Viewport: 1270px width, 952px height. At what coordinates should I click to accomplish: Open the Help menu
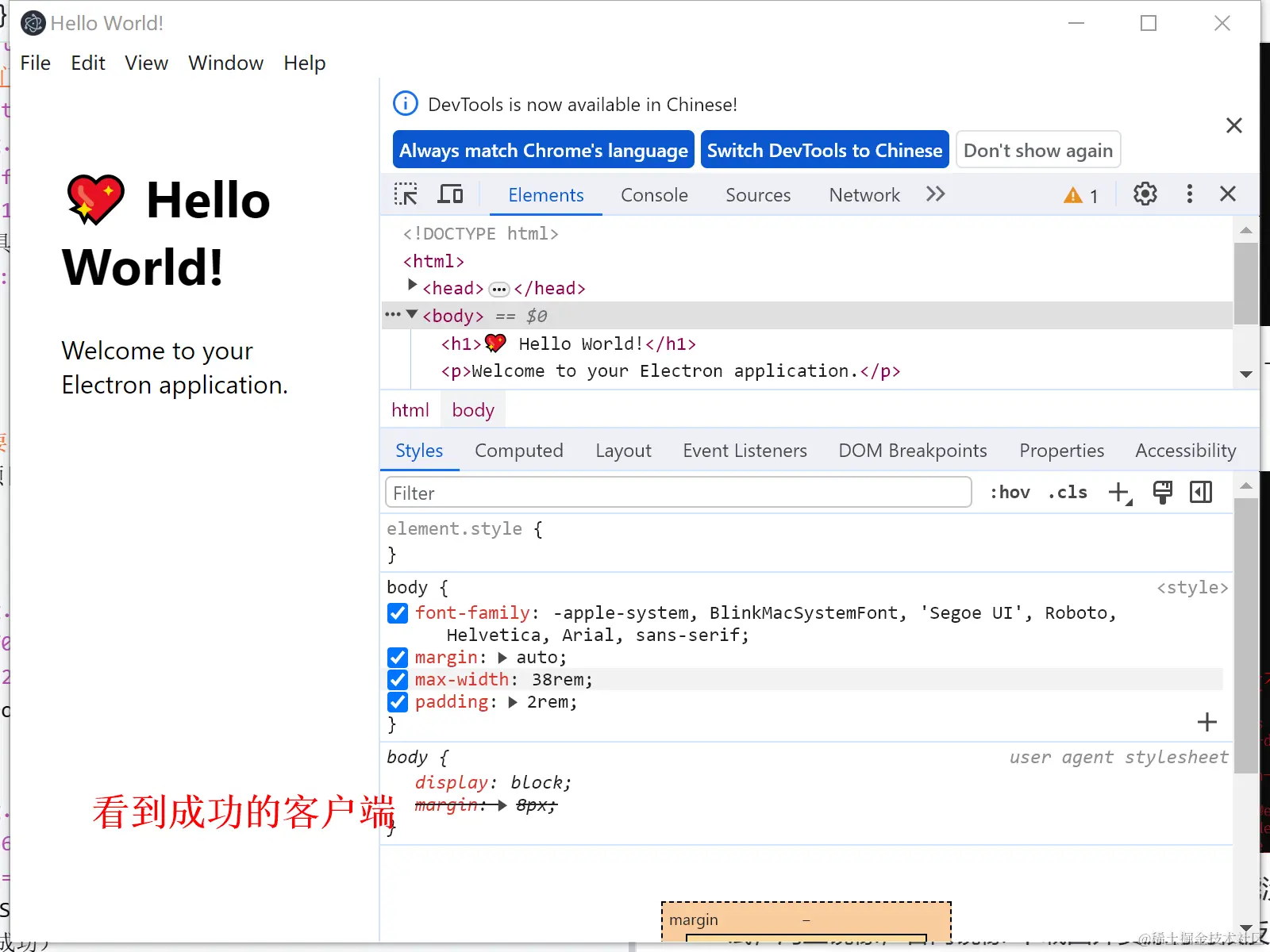(305, 63)
